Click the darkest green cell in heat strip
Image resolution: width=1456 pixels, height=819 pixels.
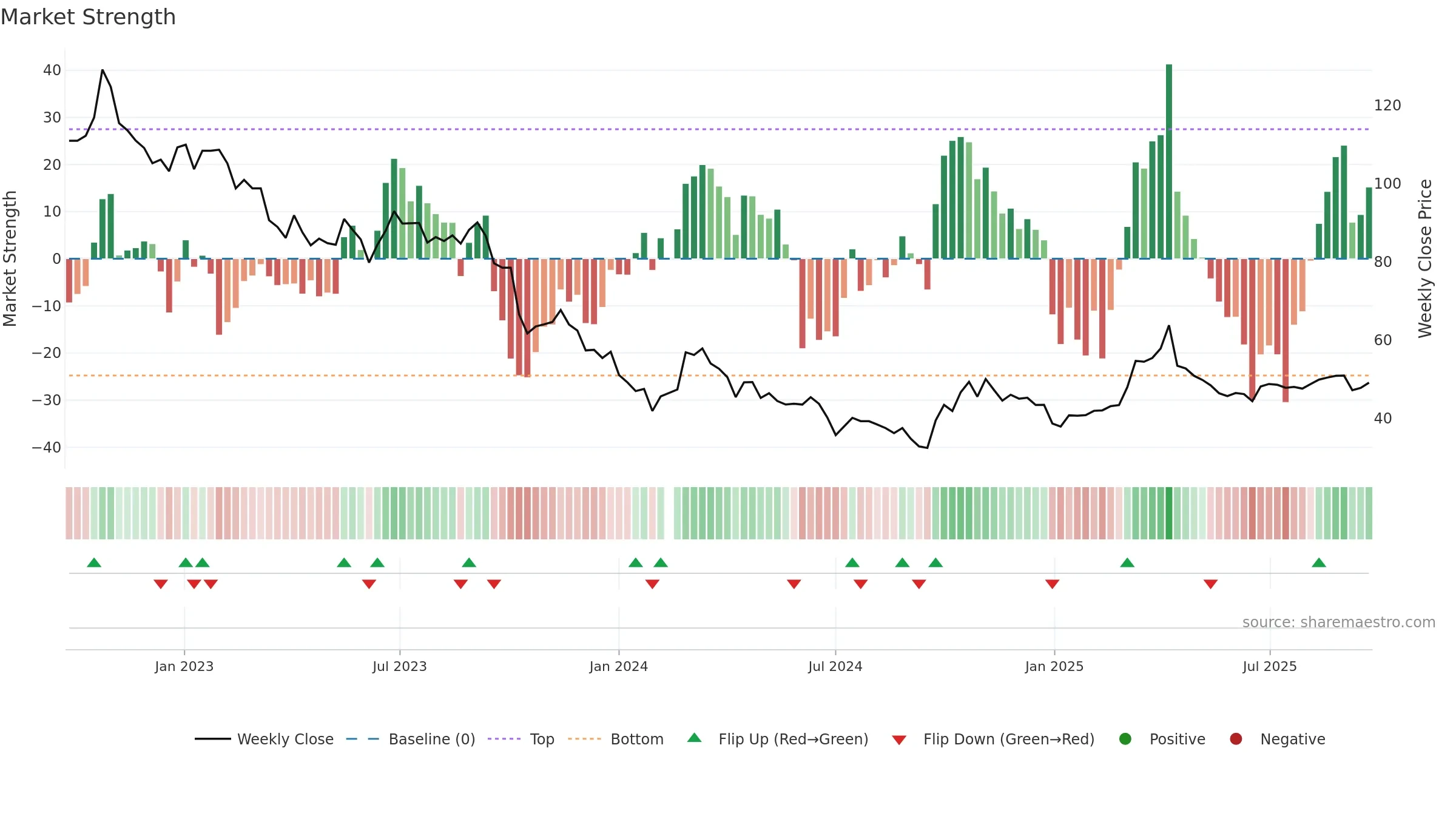[x=1169, y=513]
